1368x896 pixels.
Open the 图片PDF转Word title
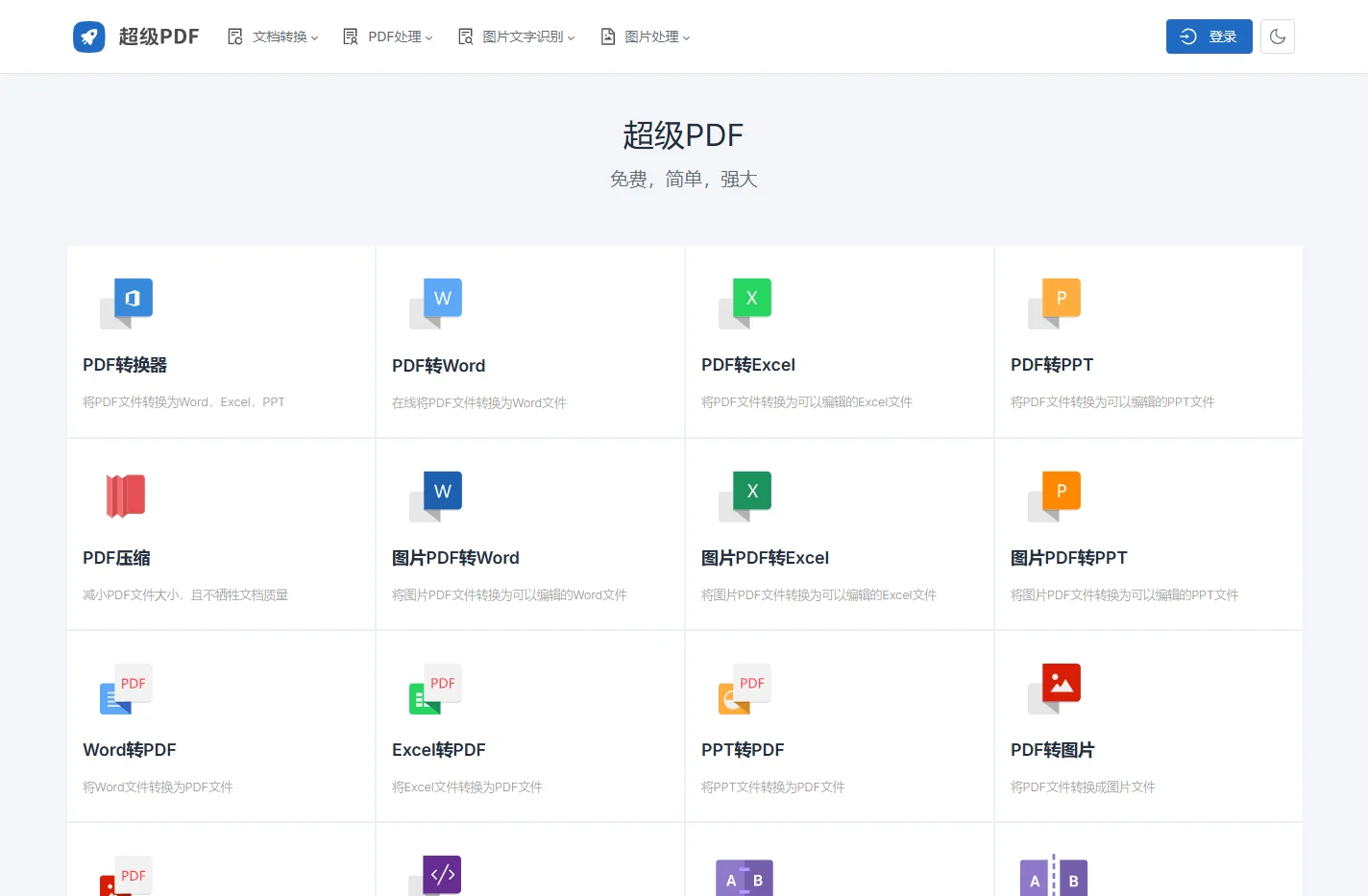tap(455, 558)
